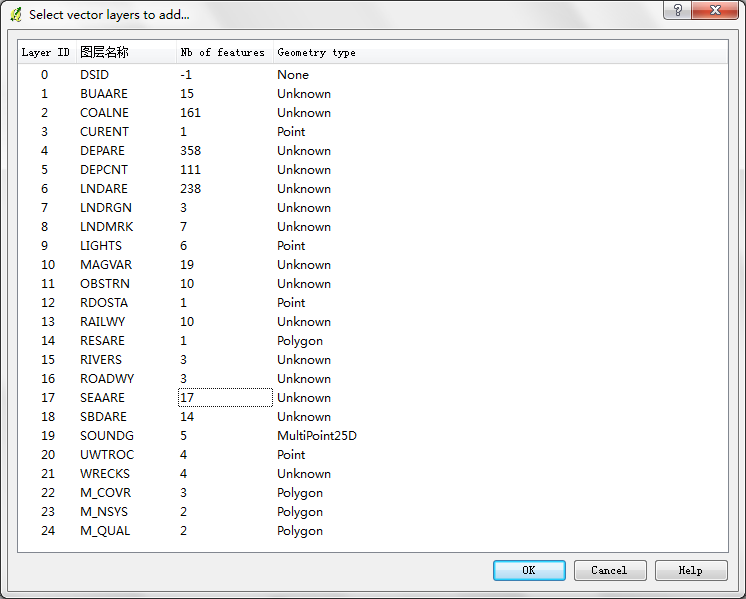Select the DEPCNT layer name
746x599 pixels.
coord(104,170)
